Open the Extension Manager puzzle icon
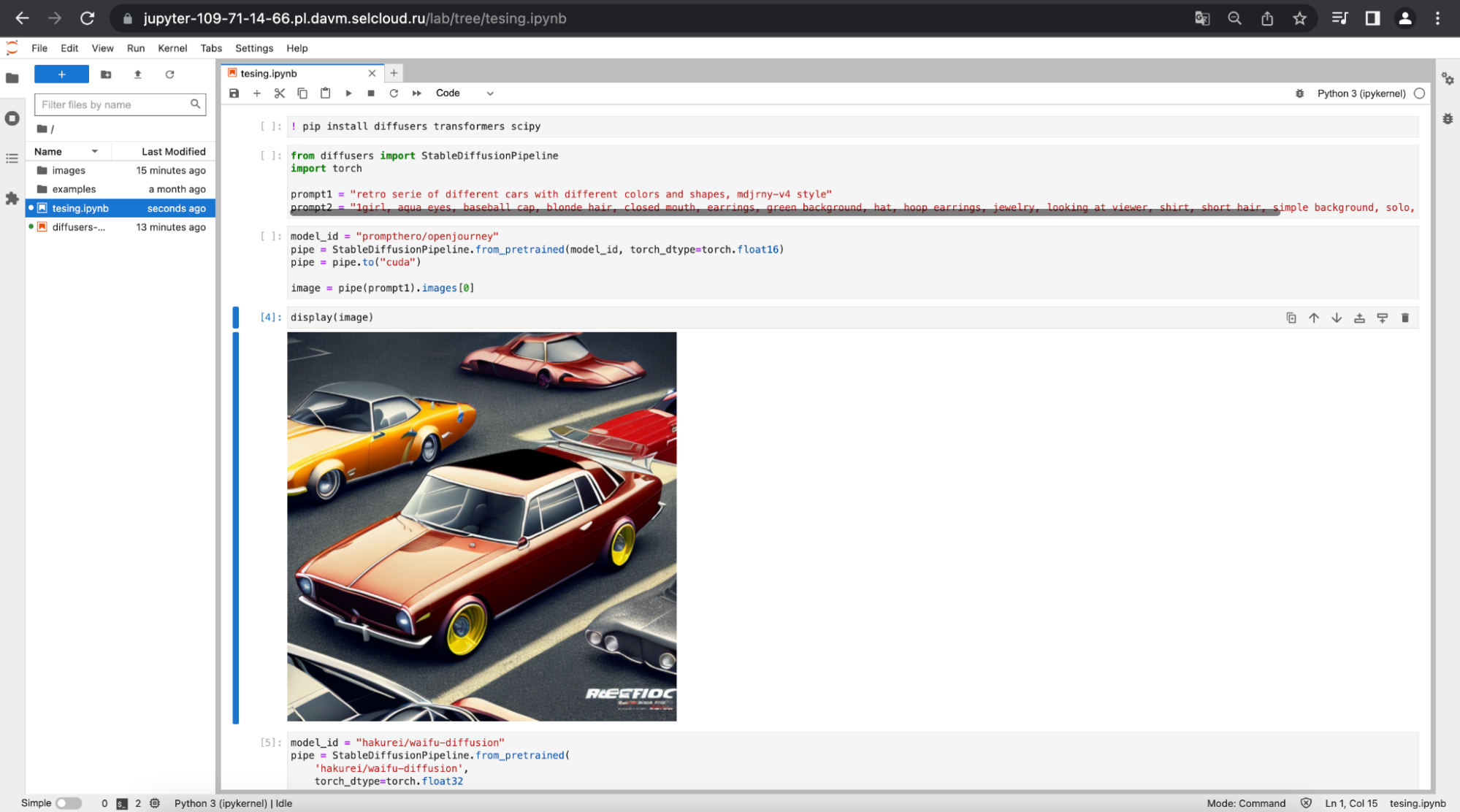This screenshot has width=1460, height=812. [12, 199]
